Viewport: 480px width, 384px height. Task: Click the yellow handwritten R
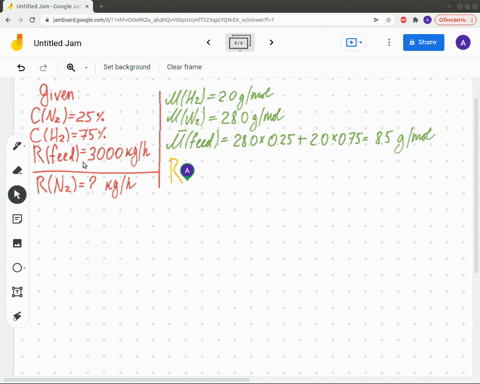point(176,170)
